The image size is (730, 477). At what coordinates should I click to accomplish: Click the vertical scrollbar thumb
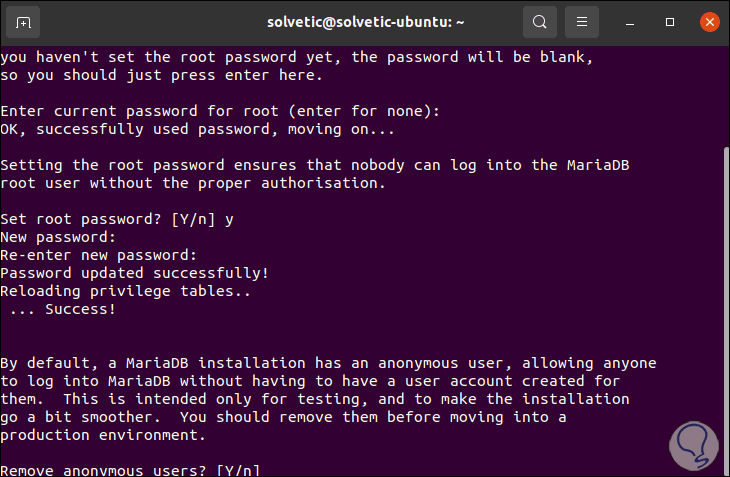tap(724, 300)
